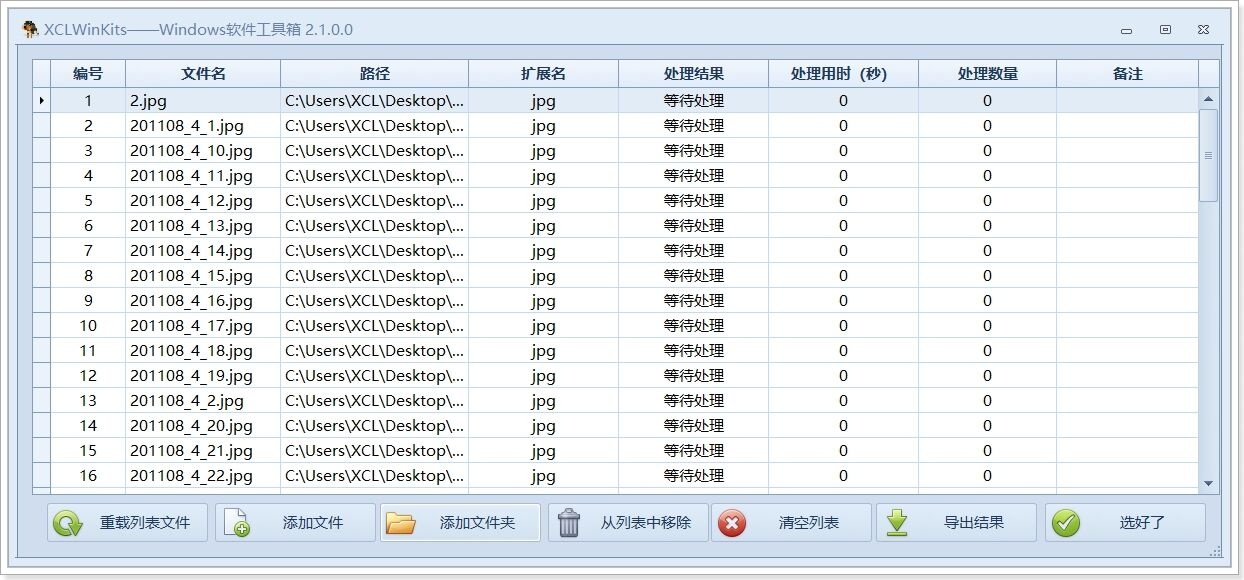Click the 添加文件夹 label text
The height and width of the screenshot is (580, 1244).
[x=478, y=523]
